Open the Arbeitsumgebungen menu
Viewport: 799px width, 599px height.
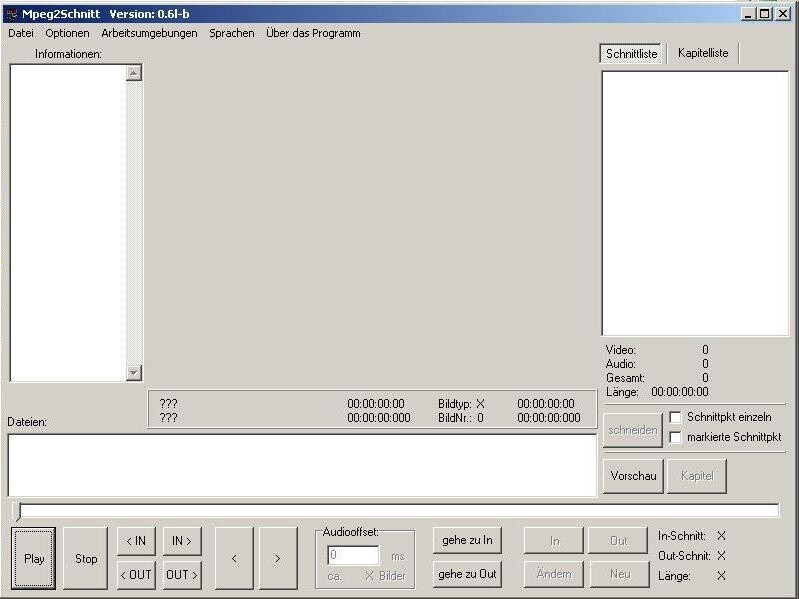[x=149, y=33]
